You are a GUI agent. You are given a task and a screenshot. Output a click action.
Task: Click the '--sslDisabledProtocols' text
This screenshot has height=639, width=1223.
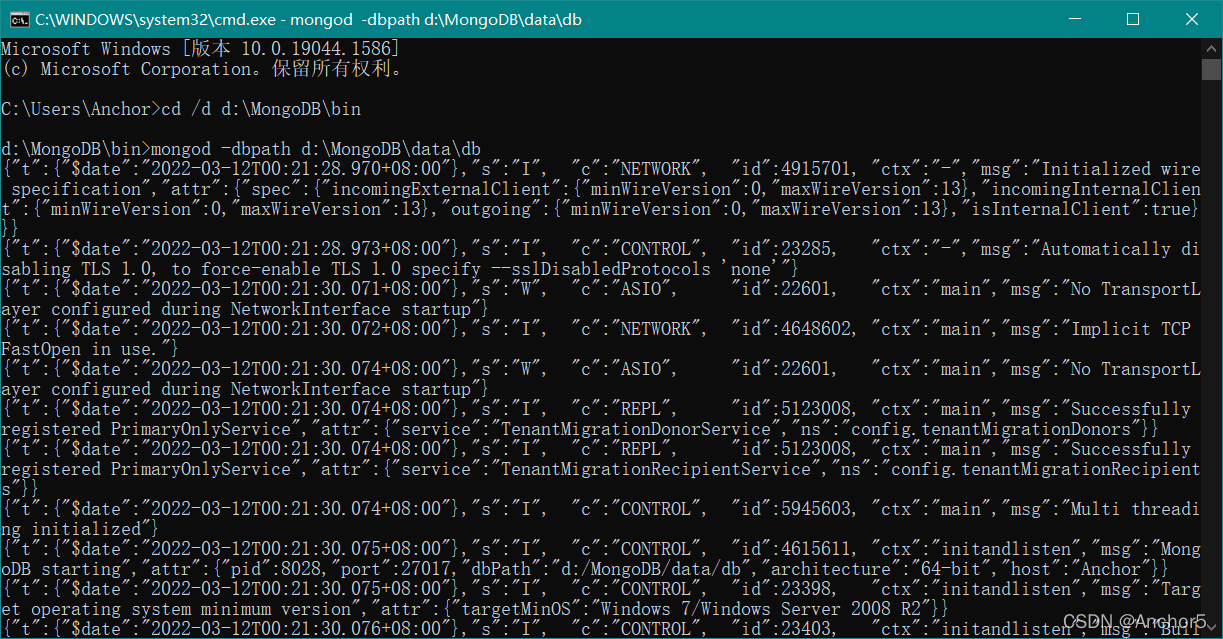pos(599,269)
